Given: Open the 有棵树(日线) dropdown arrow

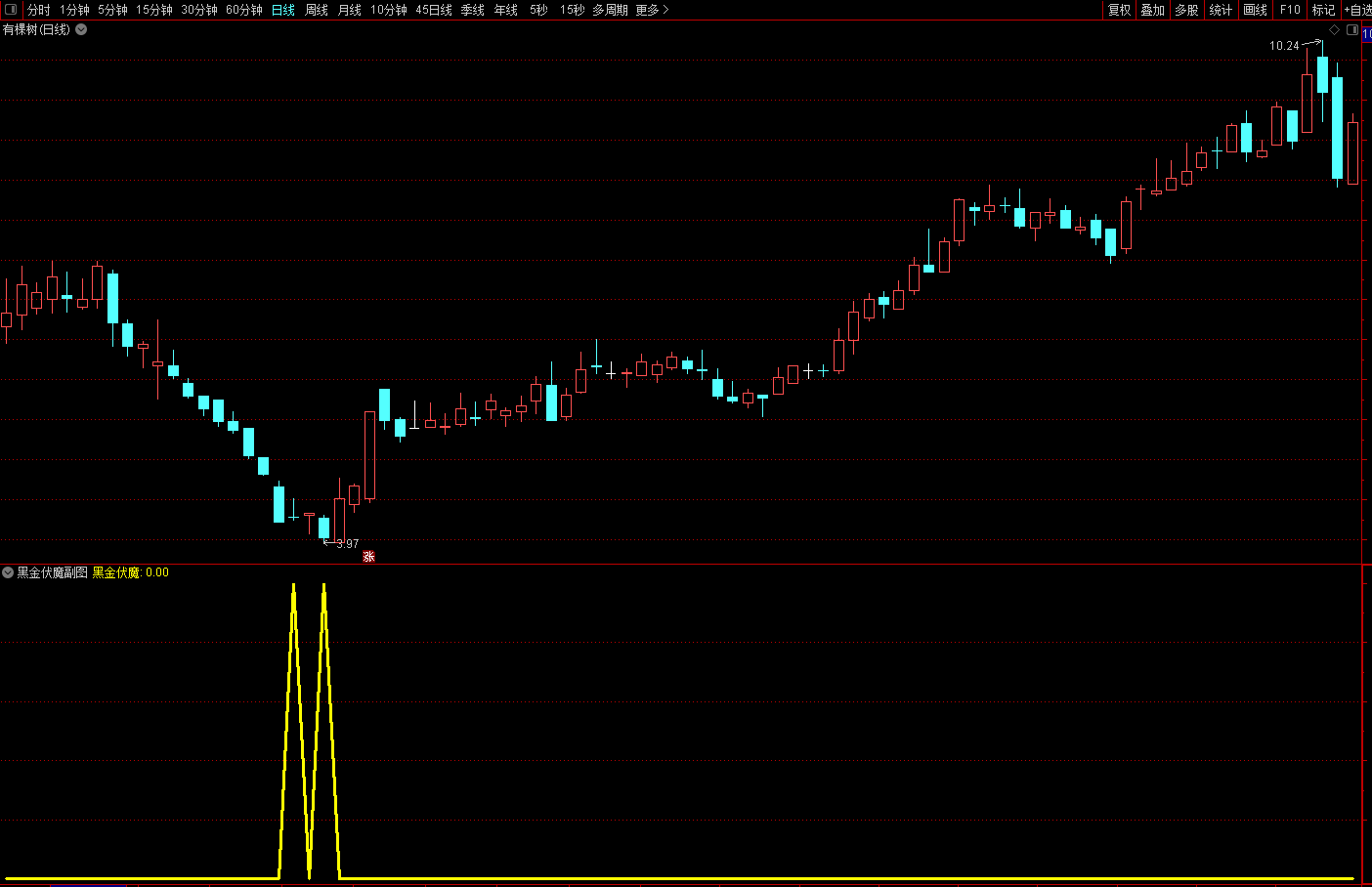Looking at the screenshot, I should tap(82, 30).
